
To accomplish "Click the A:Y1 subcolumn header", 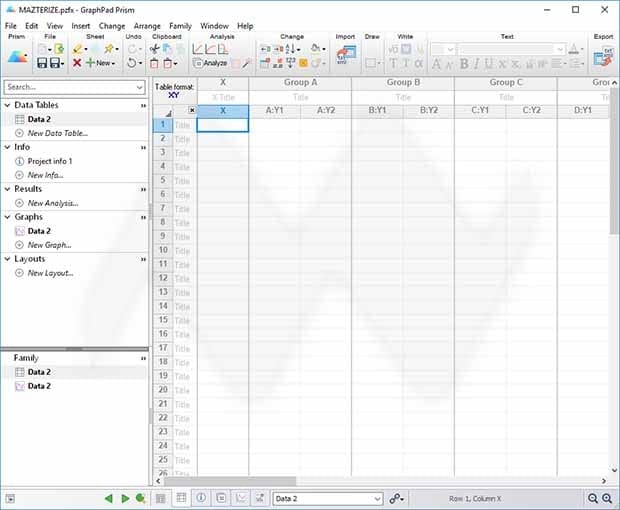I will pos(274,110).
